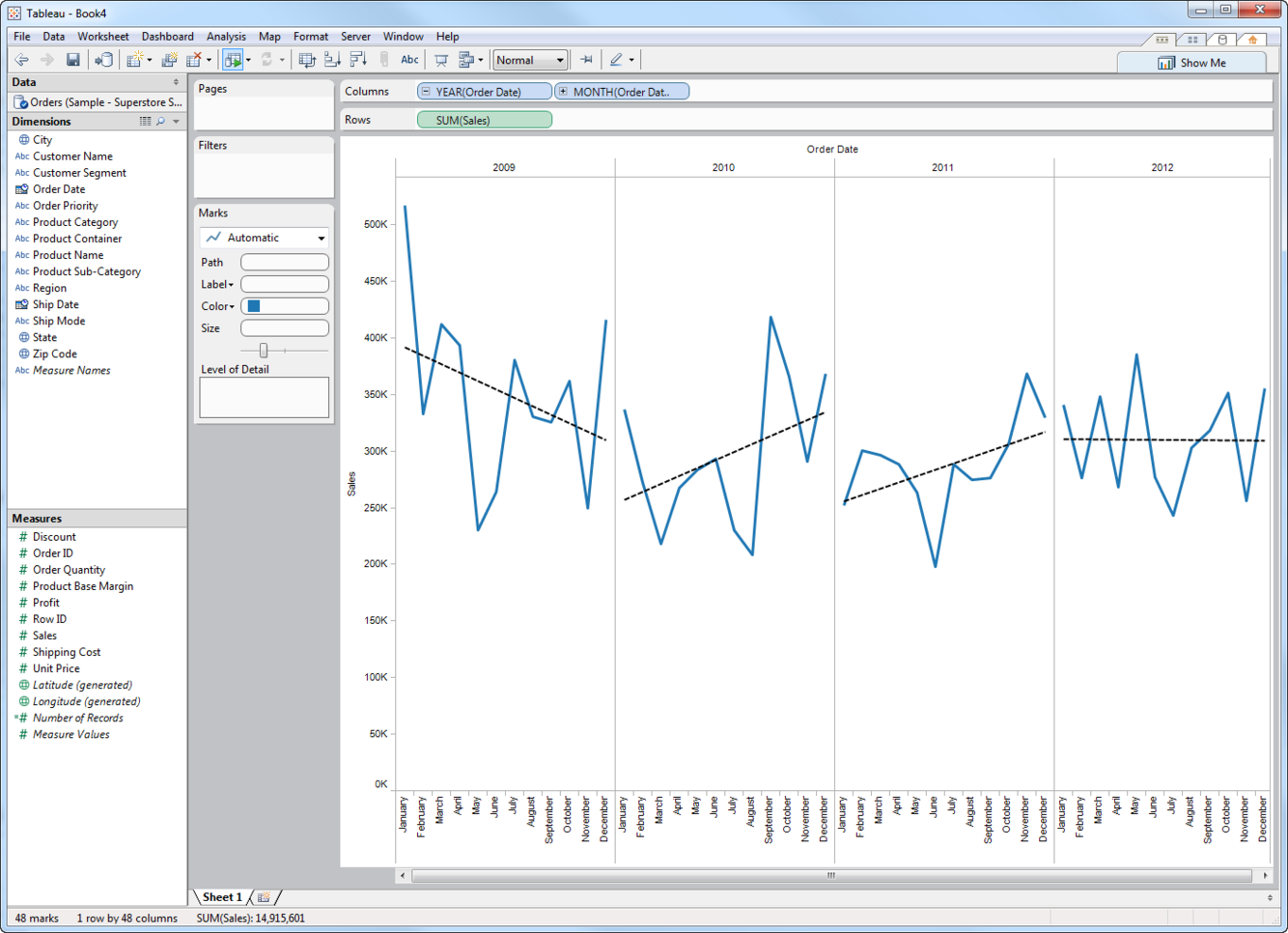Screen dimensions: 1288x933
Task: Select the Sheet 1 tab
Action: coord(222,897)
